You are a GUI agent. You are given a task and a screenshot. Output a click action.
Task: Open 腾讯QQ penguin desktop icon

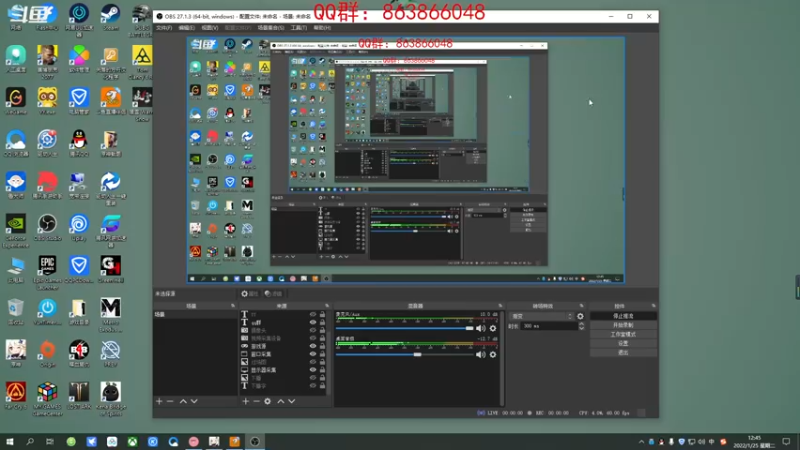click(x=79, y=143)
